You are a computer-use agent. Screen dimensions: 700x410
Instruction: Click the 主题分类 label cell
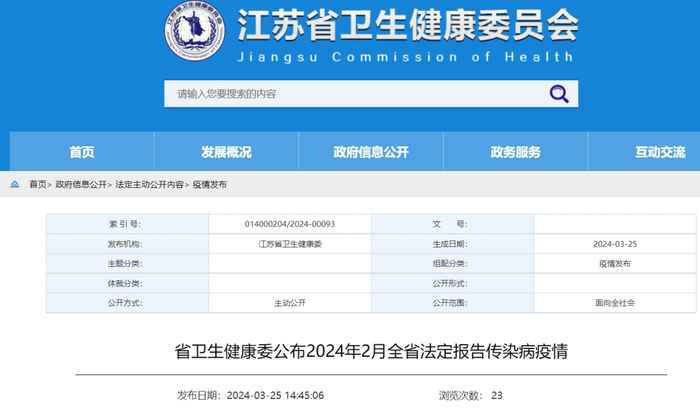(x=127, y=264)
